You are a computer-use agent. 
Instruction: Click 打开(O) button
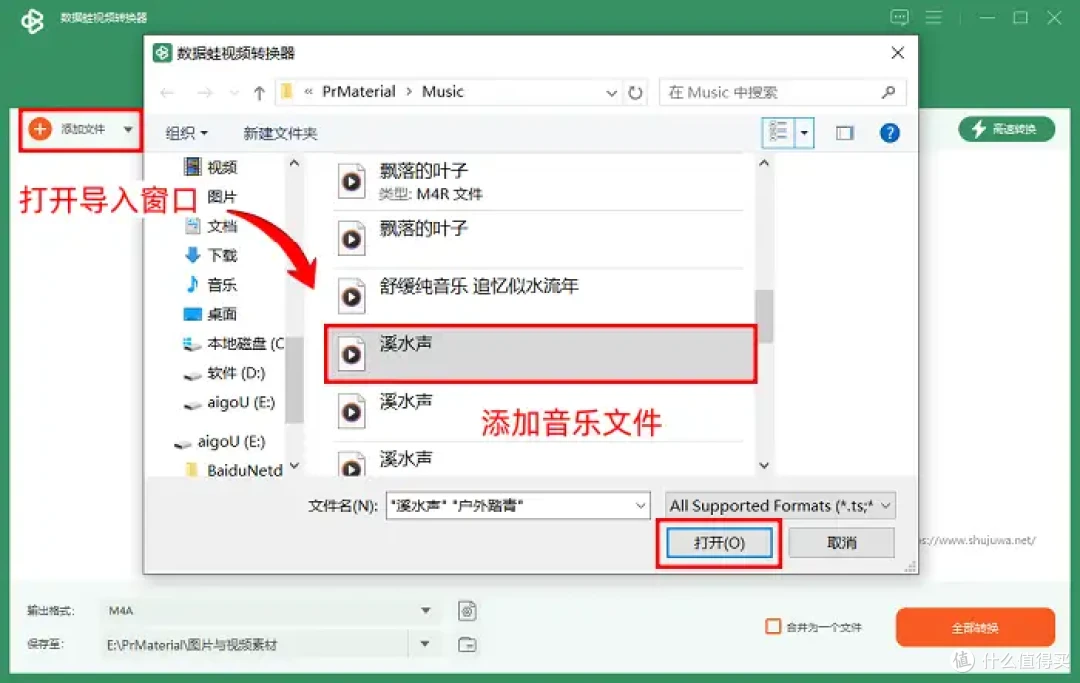[x=719, y=543]
